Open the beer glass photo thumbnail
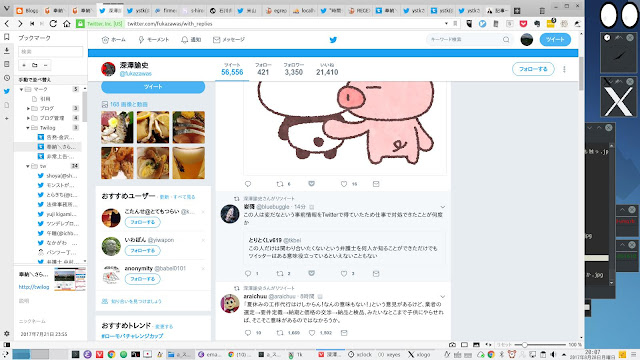640x360 pixels. click(x=189, y=163)
